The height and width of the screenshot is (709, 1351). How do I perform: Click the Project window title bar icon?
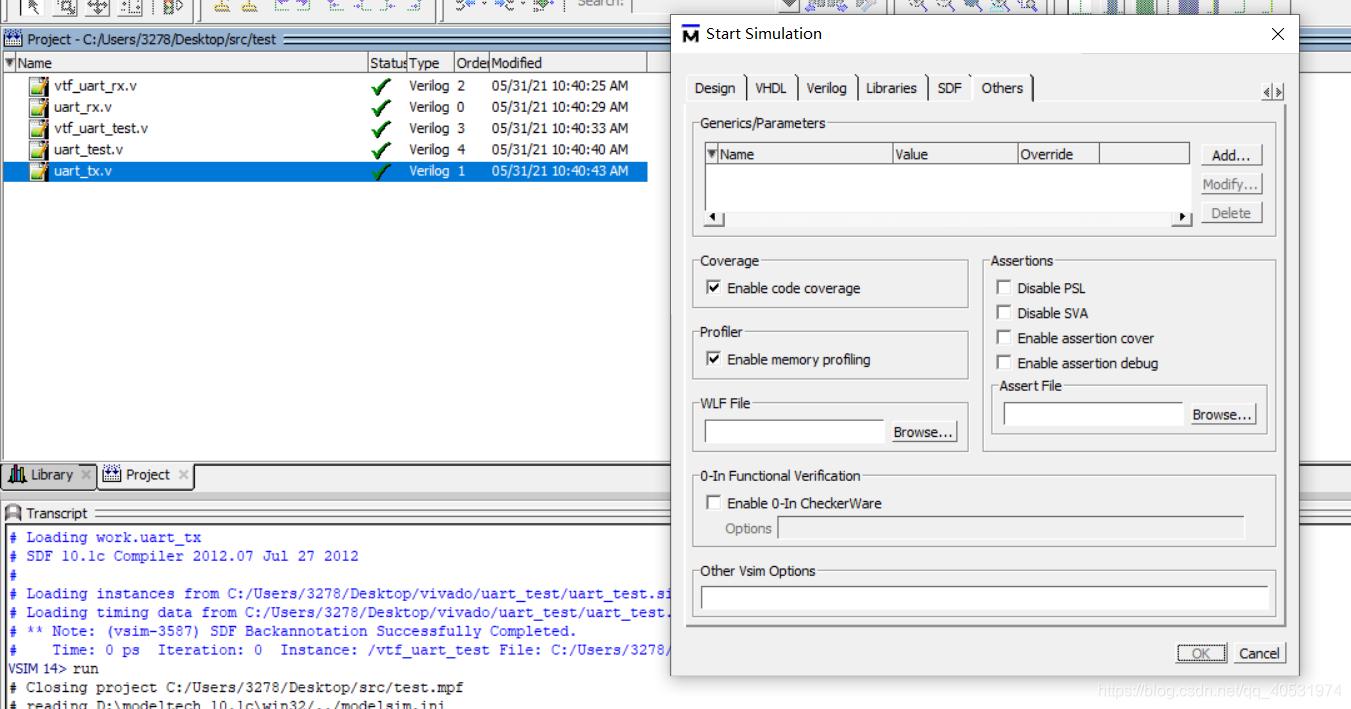tap(13, 39)
